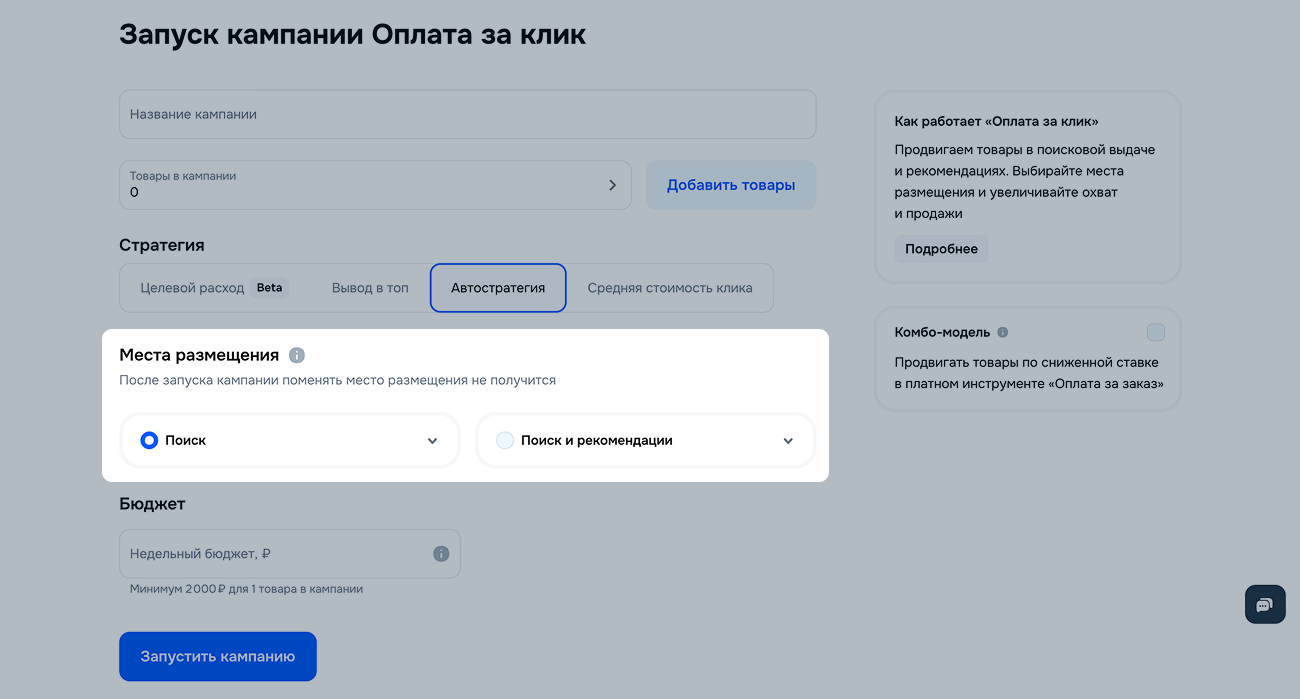This screenshot has width=1300, height=699.
Task: Expand Поиск и рекомендации chevron
Action: pyautogui.click(x=788, y=441)
